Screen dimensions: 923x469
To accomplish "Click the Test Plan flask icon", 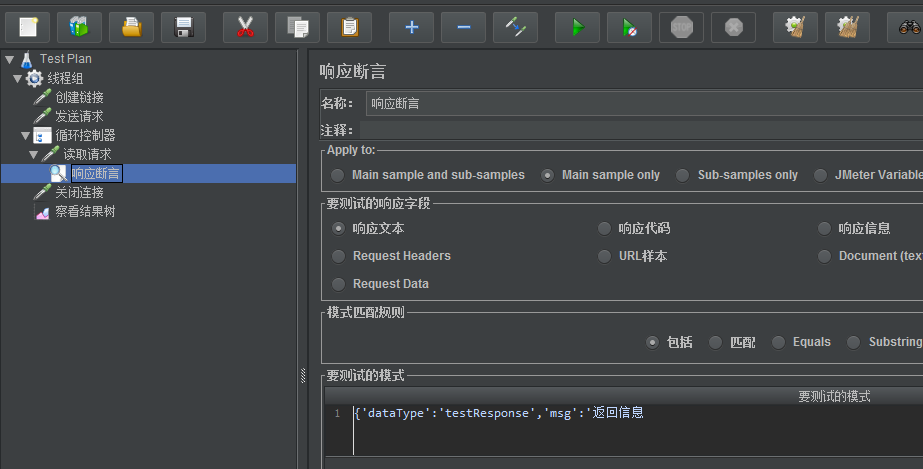I will 26,59.
